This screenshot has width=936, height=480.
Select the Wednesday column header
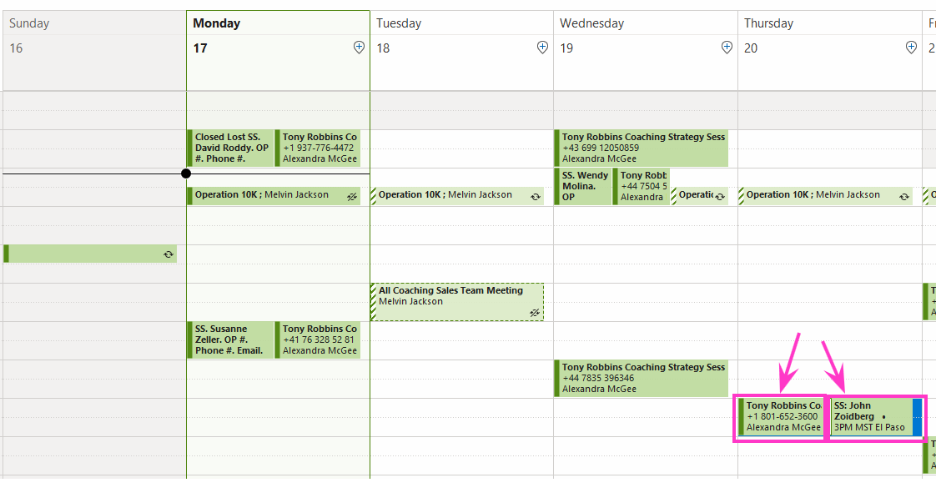(645, 23)
